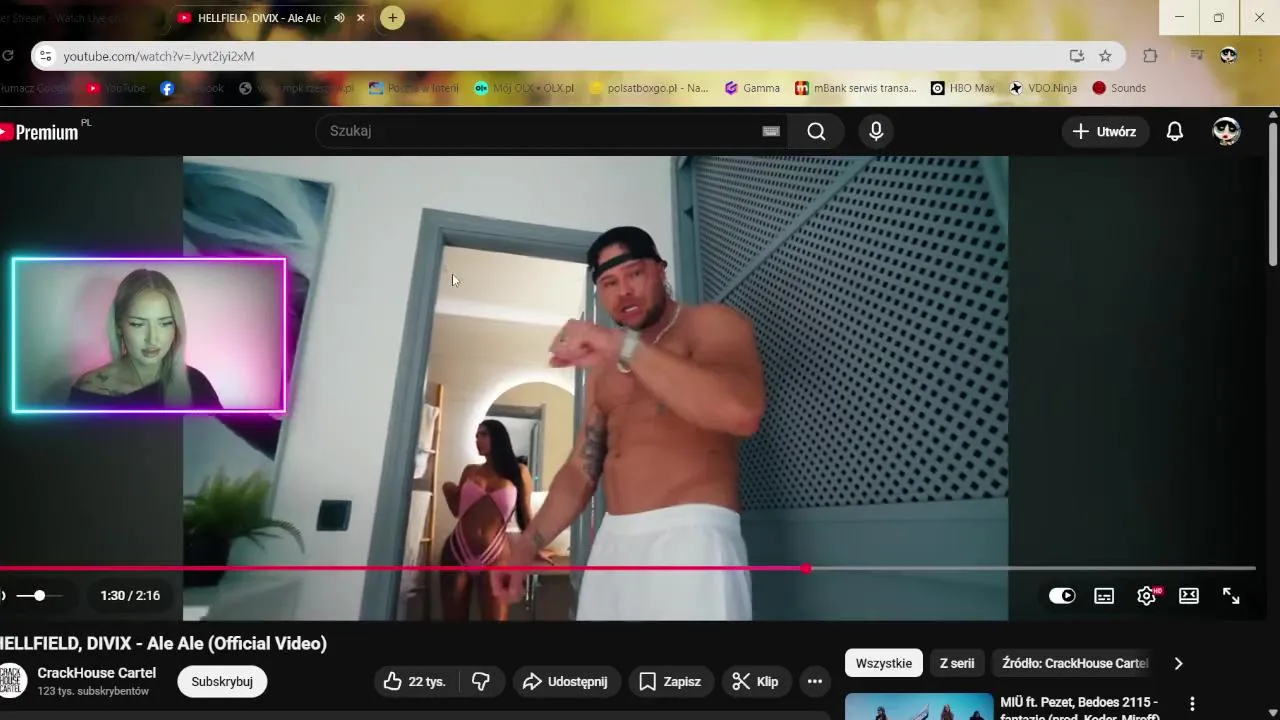The width and height of the screenshot is (1280, 720).
Task: Open media controls icon in toolbar
Action: [1196, 56]
